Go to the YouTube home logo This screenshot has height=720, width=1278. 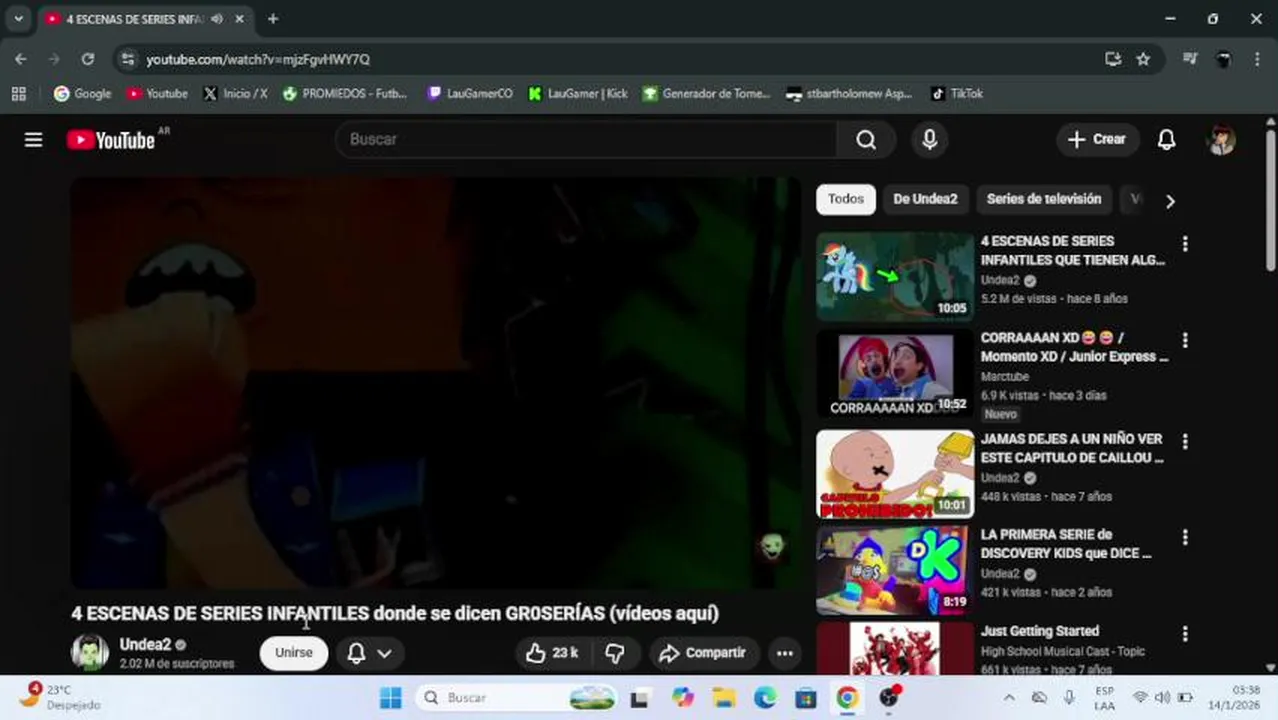point(111,140)
